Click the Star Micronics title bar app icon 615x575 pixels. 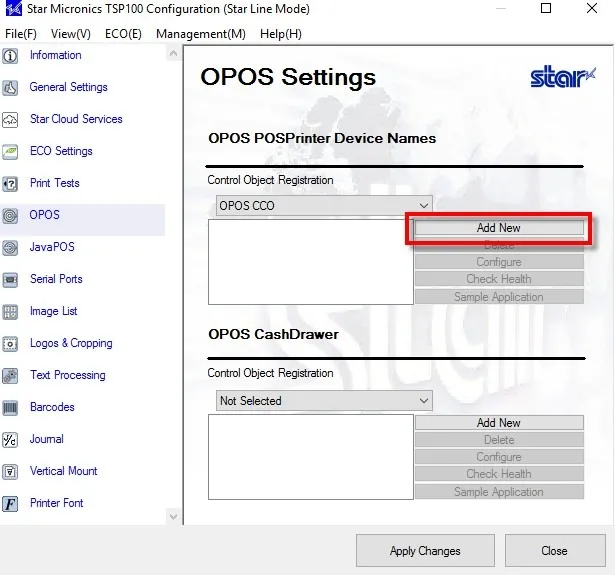[14, 8]
